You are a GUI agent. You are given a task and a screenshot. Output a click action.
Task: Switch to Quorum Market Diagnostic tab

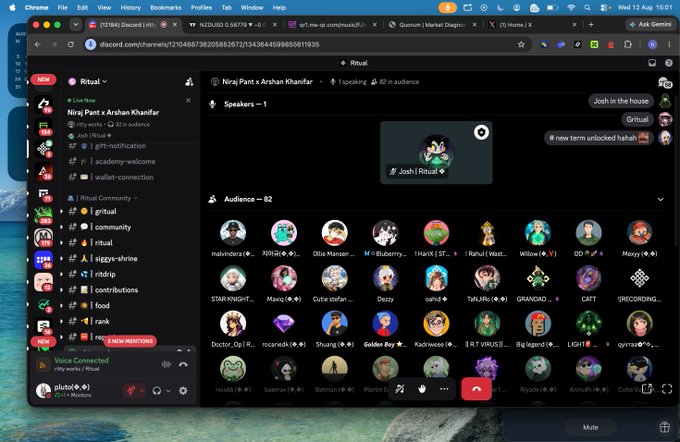coord(432,25)
